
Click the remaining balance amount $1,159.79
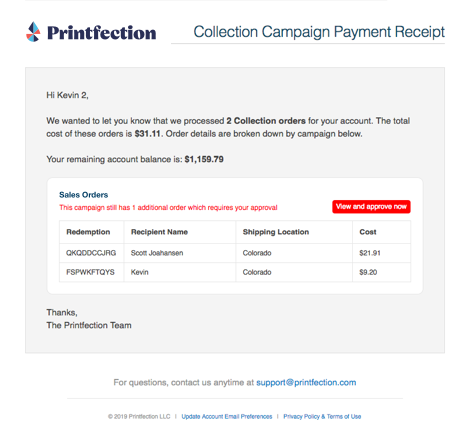coord(204,159)
